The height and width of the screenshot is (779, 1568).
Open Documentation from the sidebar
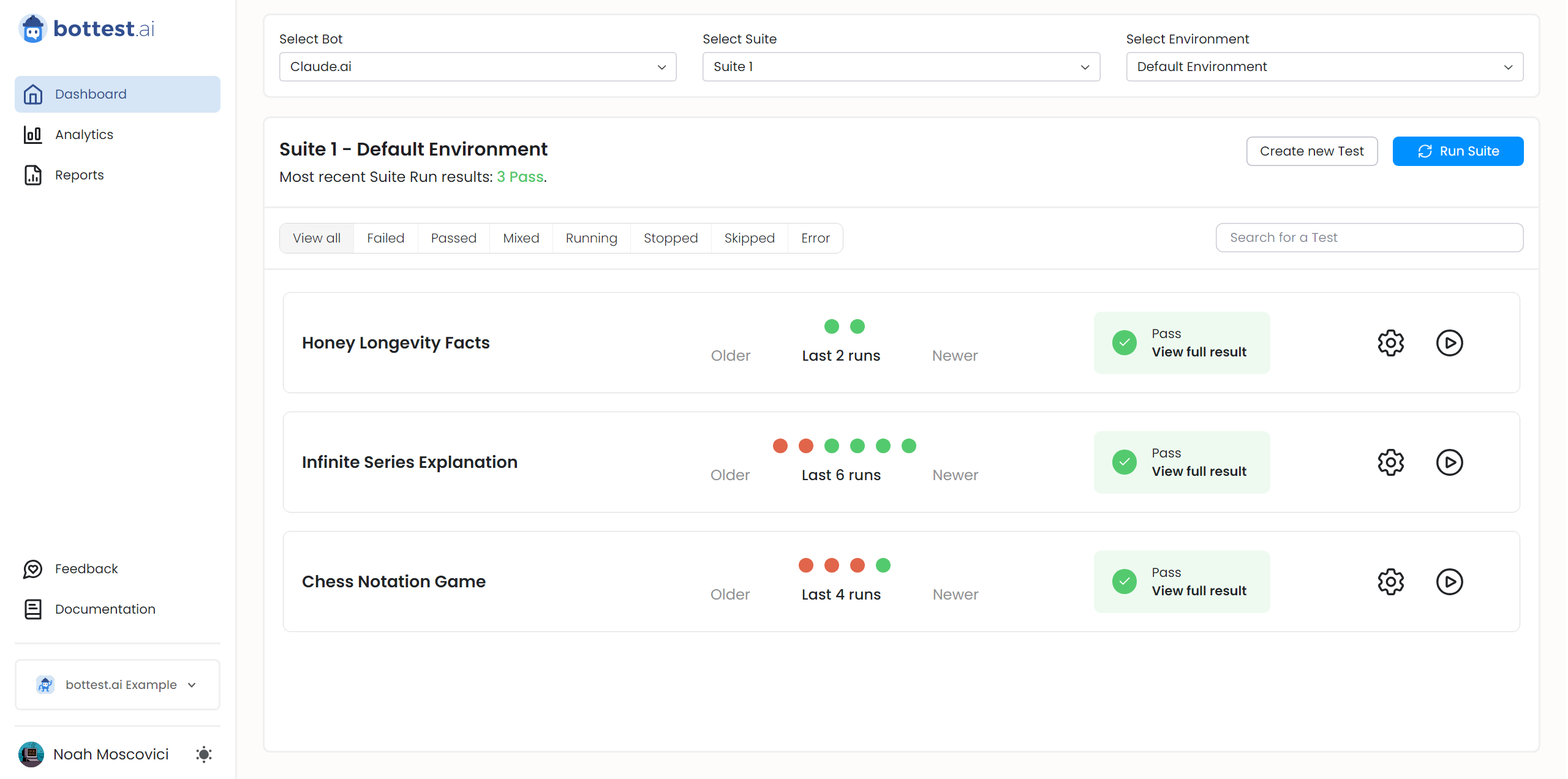pos(105,609)
